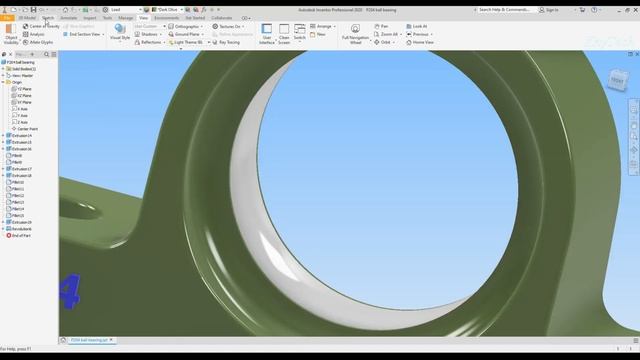The height and width of the screenshot is (360, 640).
Task: Open the File tab
Action: 7,18
